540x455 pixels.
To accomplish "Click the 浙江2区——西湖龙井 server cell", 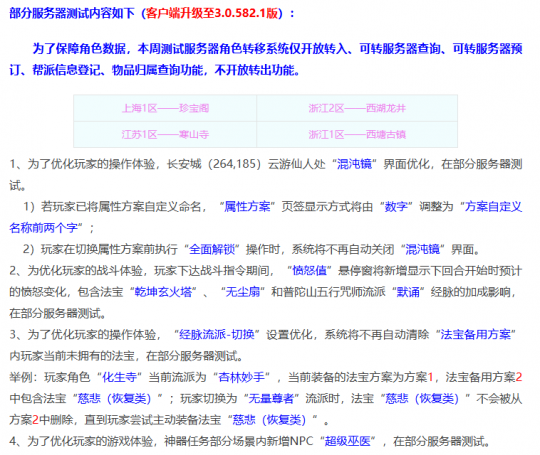I will (x=357, y=108).
